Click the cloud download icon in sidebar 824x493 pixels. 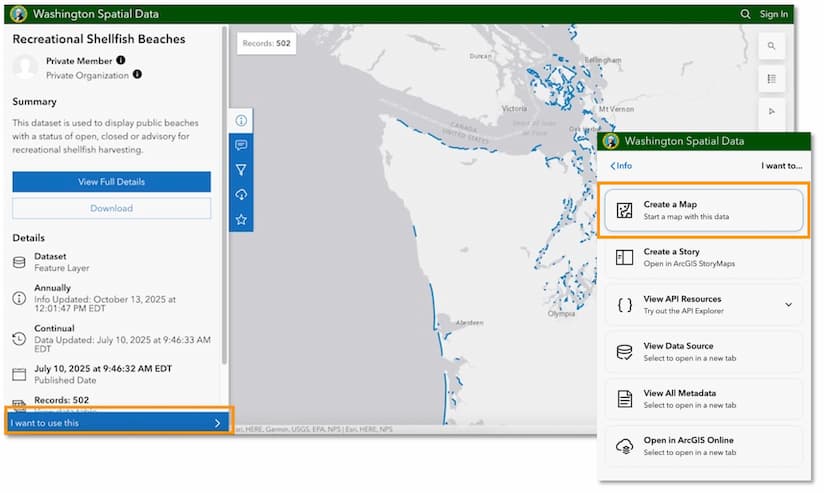click(241, 194)
